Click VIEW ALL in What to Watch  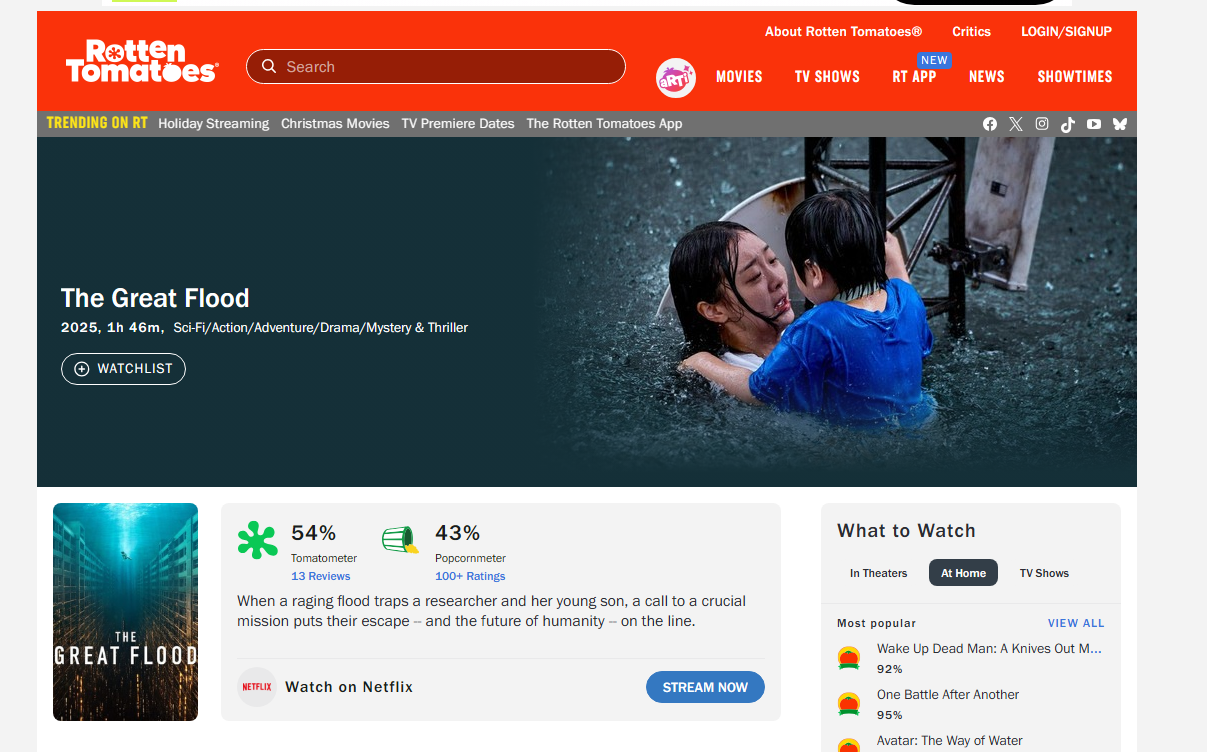point(1076,623)
